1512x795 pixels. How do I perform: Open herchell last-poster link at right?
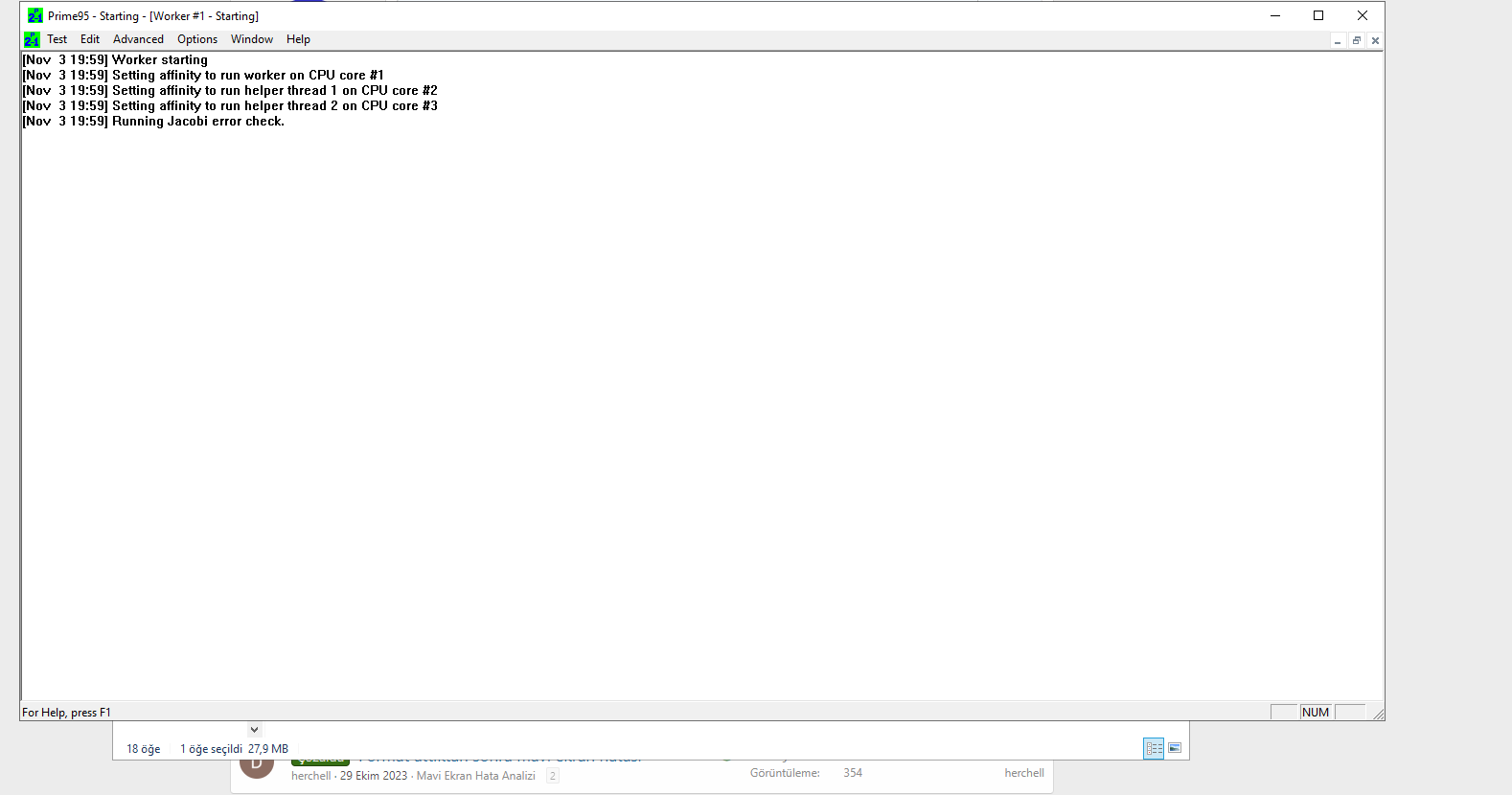pos(1024,773)
